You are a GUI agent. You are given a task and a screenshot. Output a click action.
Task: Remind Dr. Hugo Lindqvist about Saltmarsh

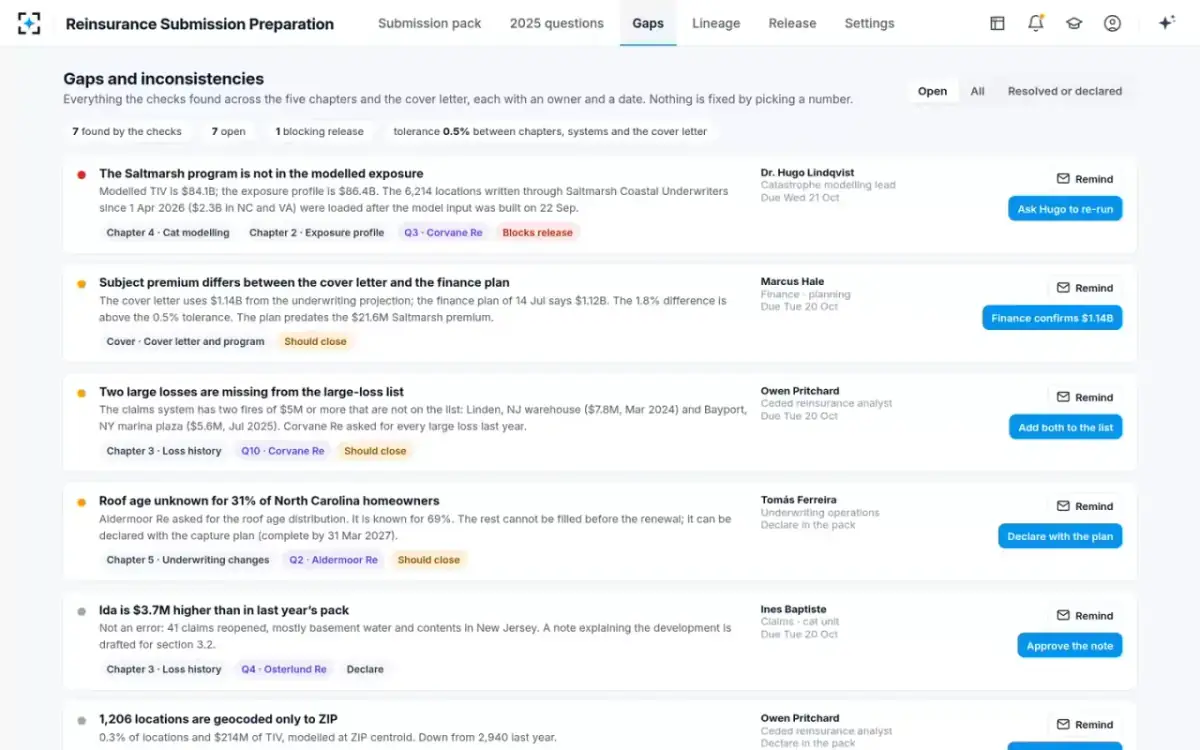pos(1085,179)
